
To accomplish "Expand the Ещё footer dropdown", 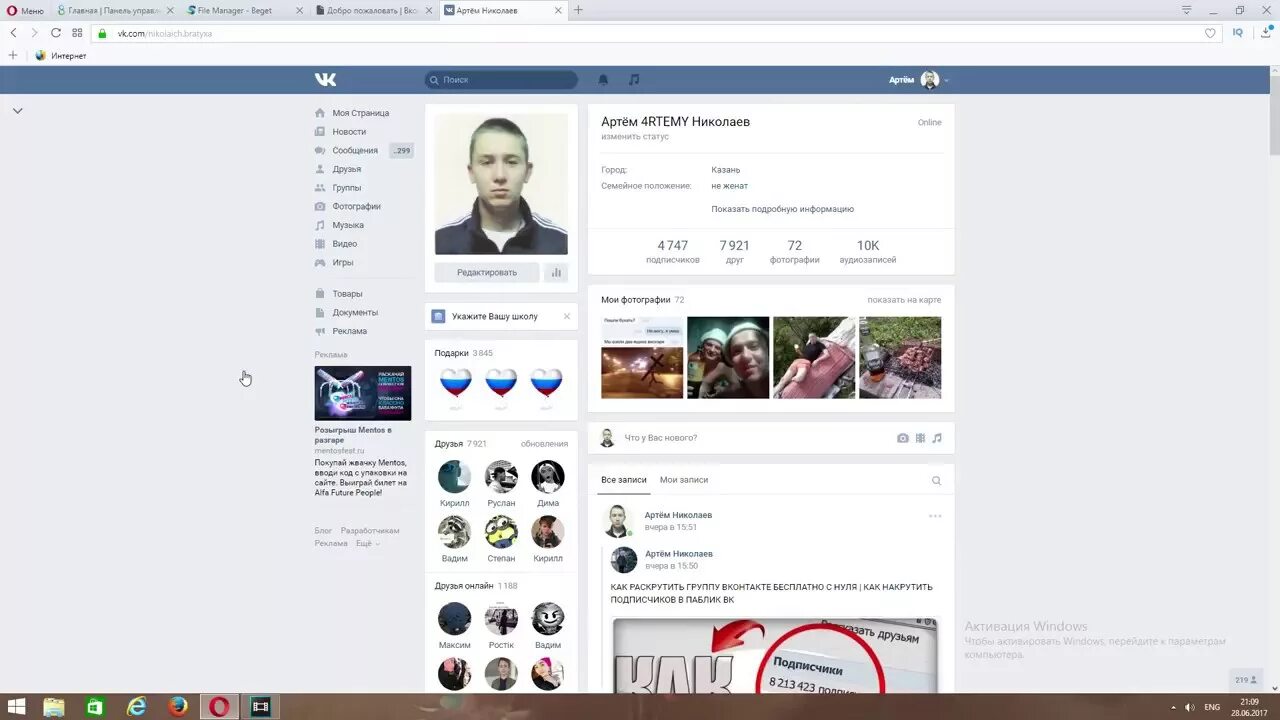I will (368, 544).
